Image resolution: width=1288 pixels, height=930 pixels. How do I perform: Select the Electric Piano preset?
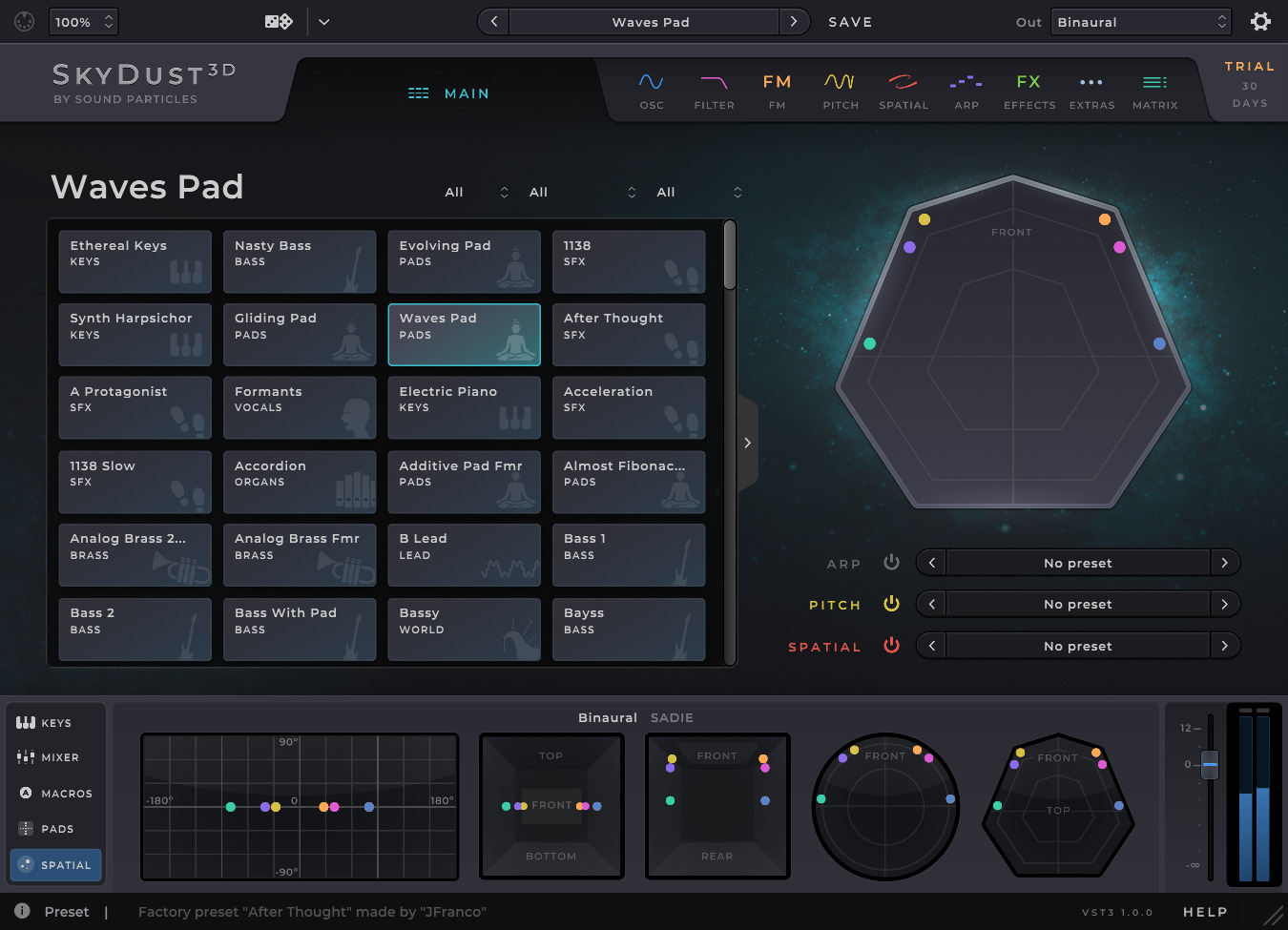[464, 407]
